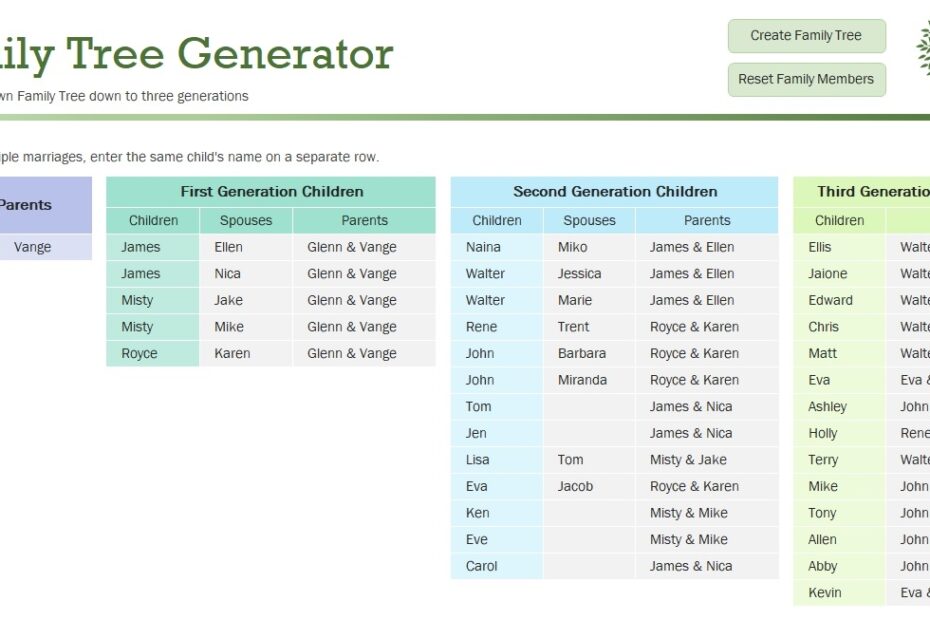
Task: Click the Create Family Tree button
Action: [806, 35]
